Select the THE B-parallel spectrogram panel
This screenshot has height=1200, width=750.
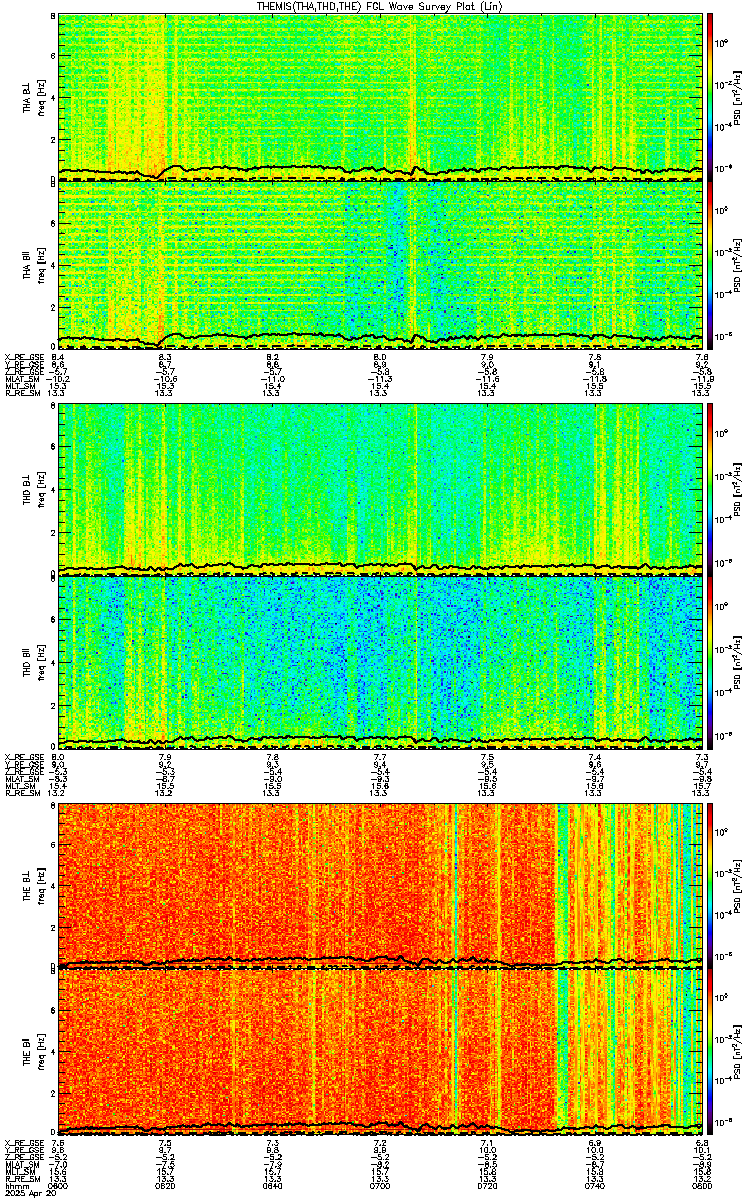pyautogui.click(x=380, y=1053)
